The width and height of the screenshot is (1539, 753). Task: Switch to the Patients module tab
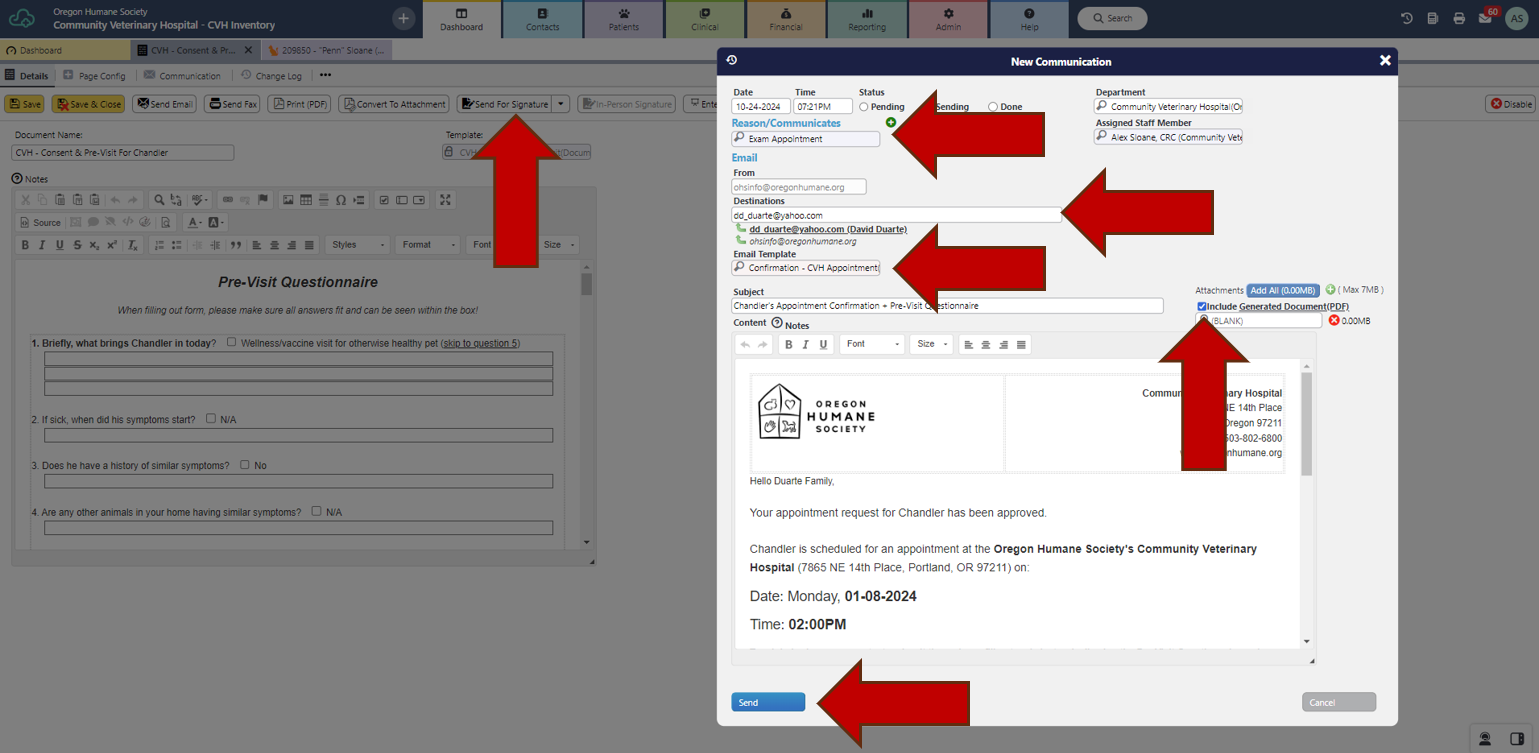[624, 20]
